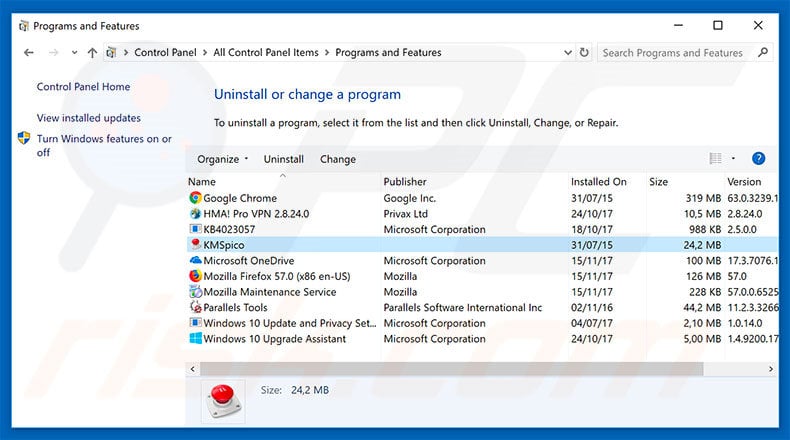Click the Mozilla Firefox 57.0 icon

pos(195,276)
